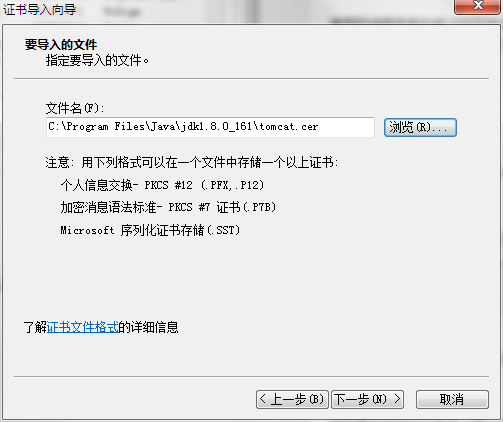The height and width of the screenshot is (422, 503).
Task: Click the 要导入的文件 heading
Action: point(61,45)
